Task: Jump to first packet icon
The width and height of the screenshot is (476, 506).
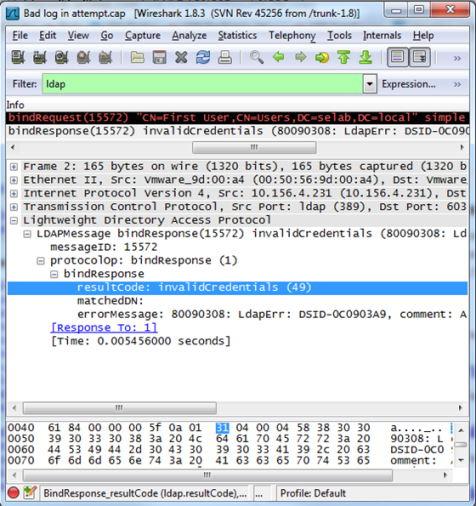Action: tap(344, 57)
